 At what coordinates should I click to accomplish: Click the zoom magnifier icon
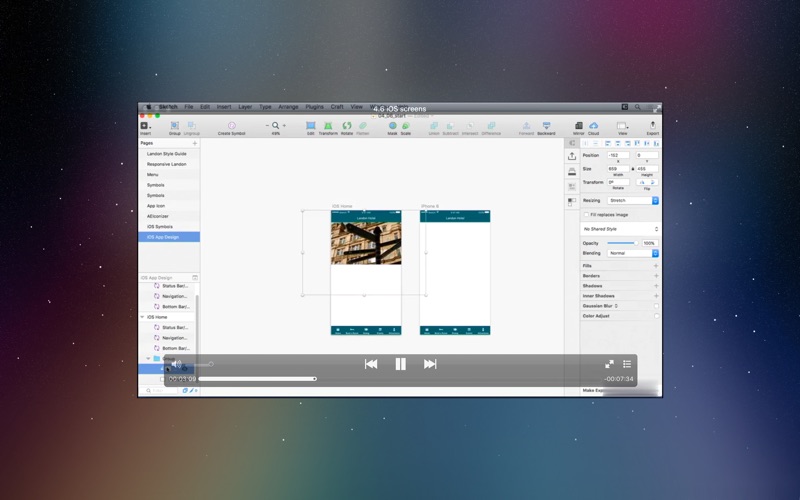click(276, 126)
